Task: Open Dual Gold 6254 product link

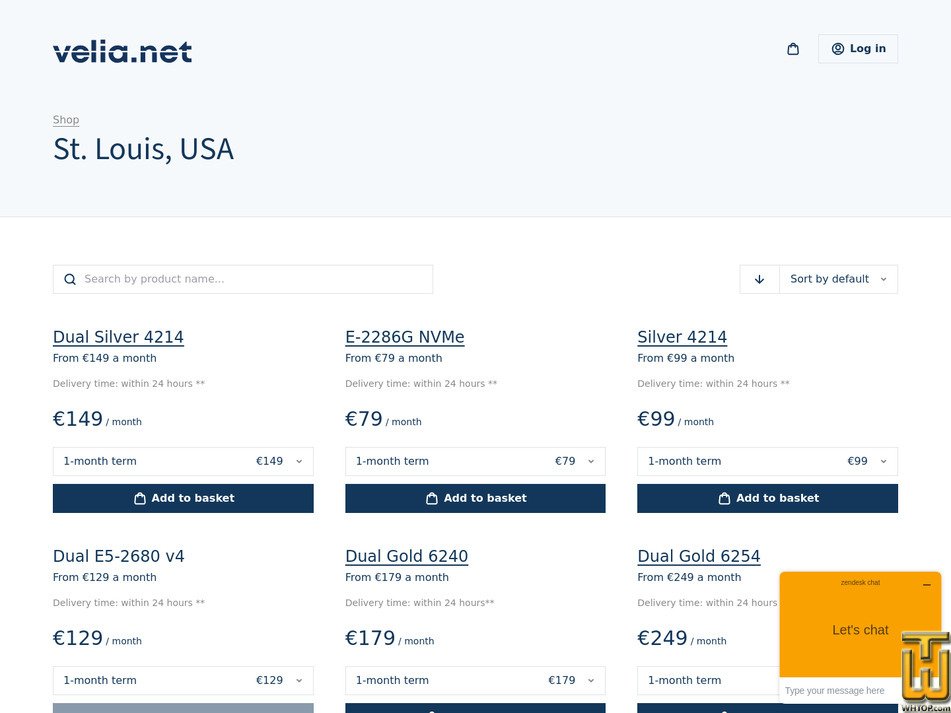Action: [x=699, y=557]
